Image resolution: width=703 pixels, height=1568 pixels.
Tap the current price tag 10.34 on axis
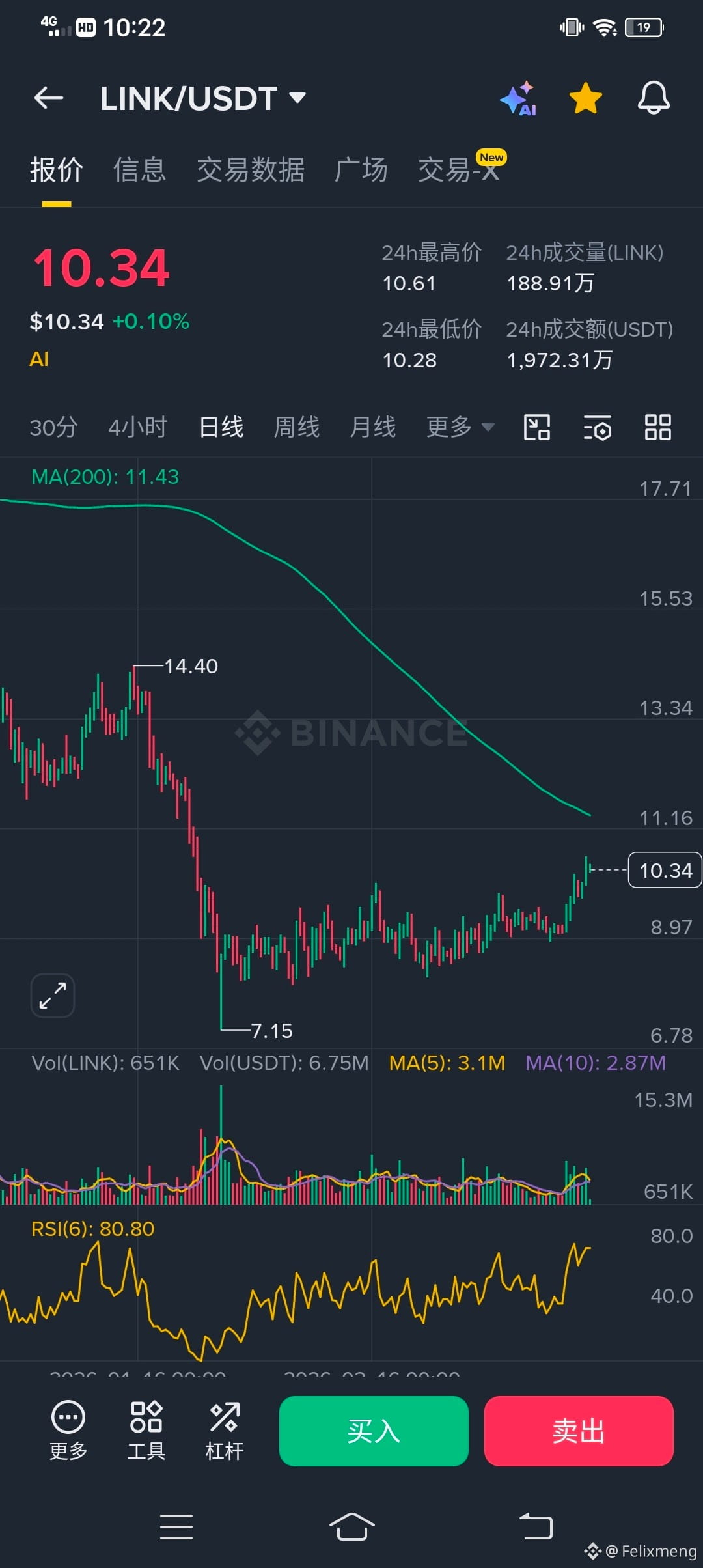665,870
